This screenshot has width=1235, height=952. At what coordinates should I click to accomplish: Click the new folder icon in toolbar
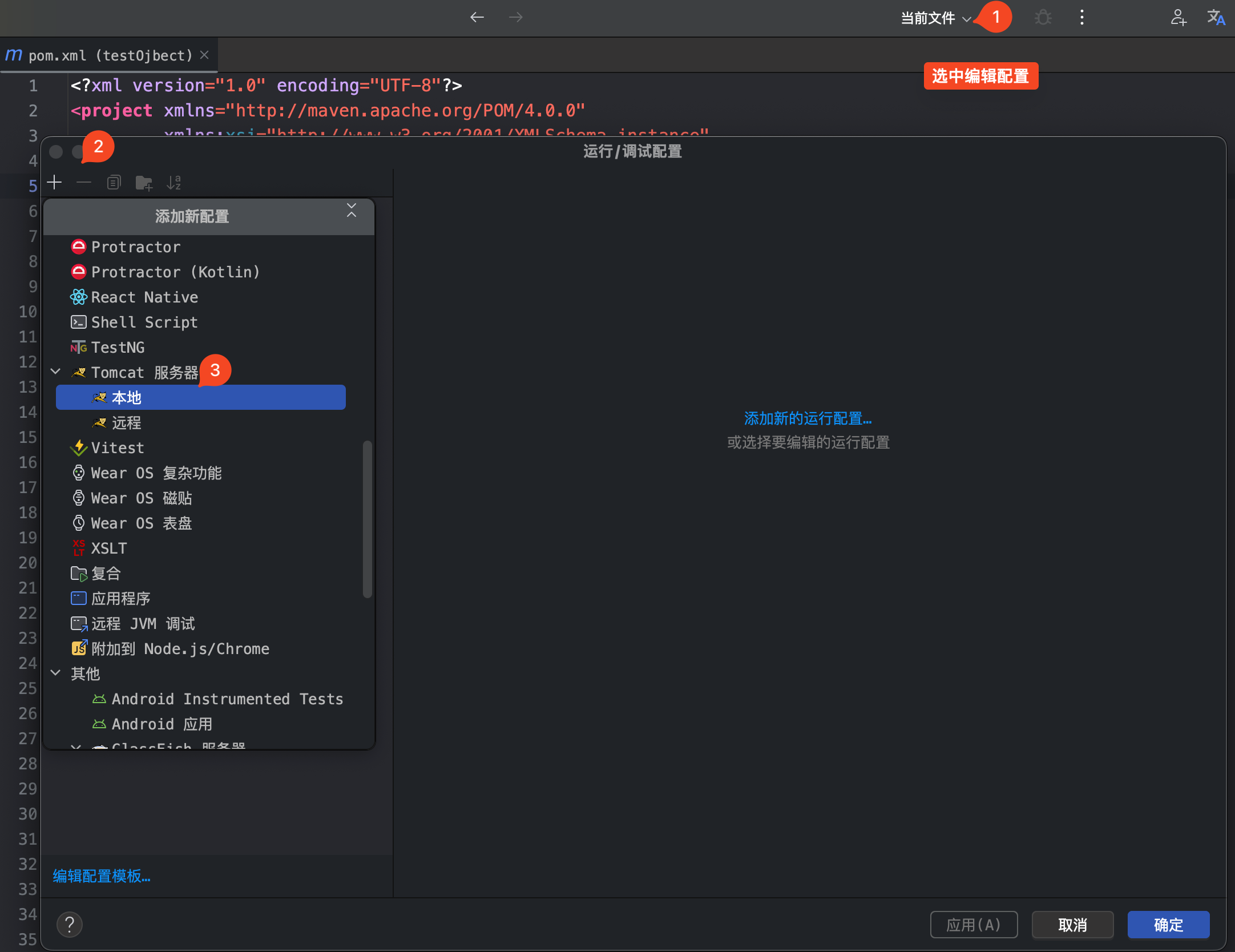coord(144,183)
